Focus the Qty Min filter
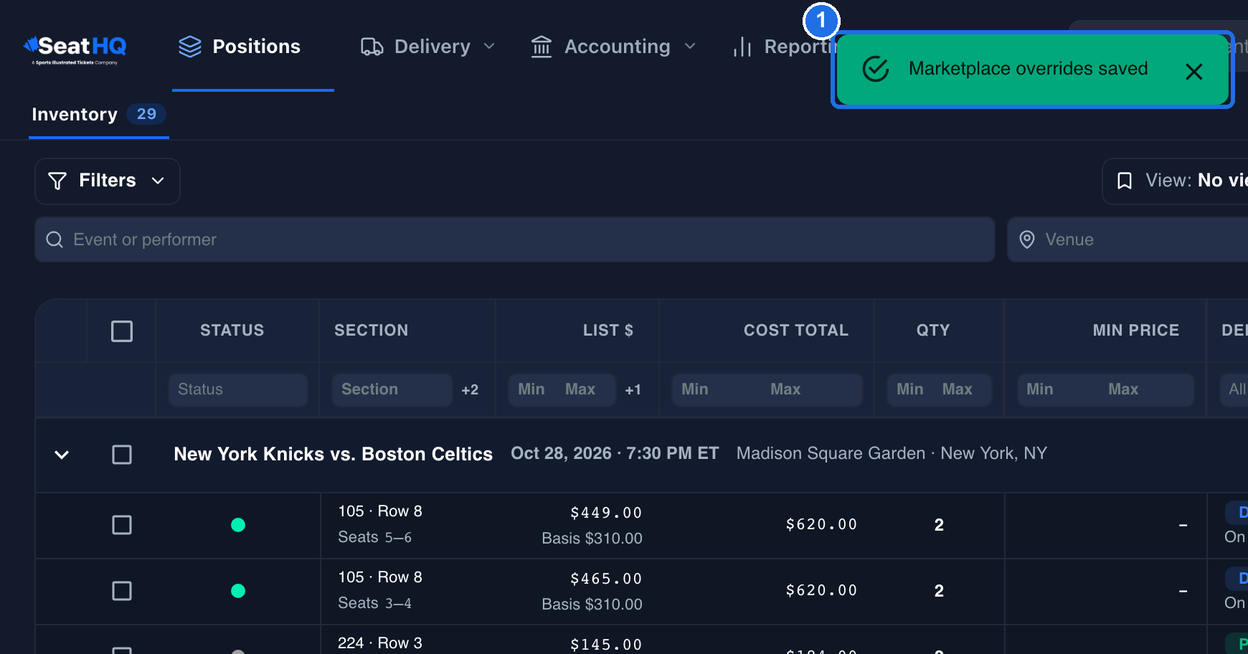Viewport: 1248px width, 654px height. 911,390
